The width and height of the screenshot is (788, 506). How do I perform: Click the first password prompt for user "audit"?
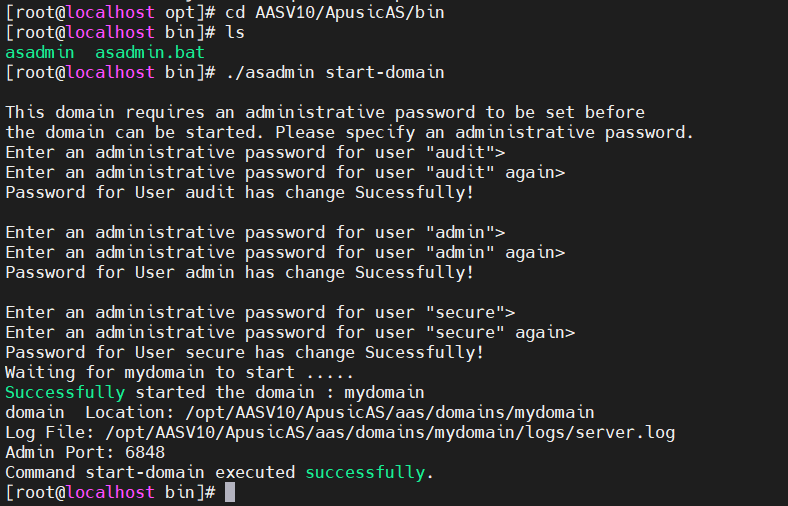255,152
